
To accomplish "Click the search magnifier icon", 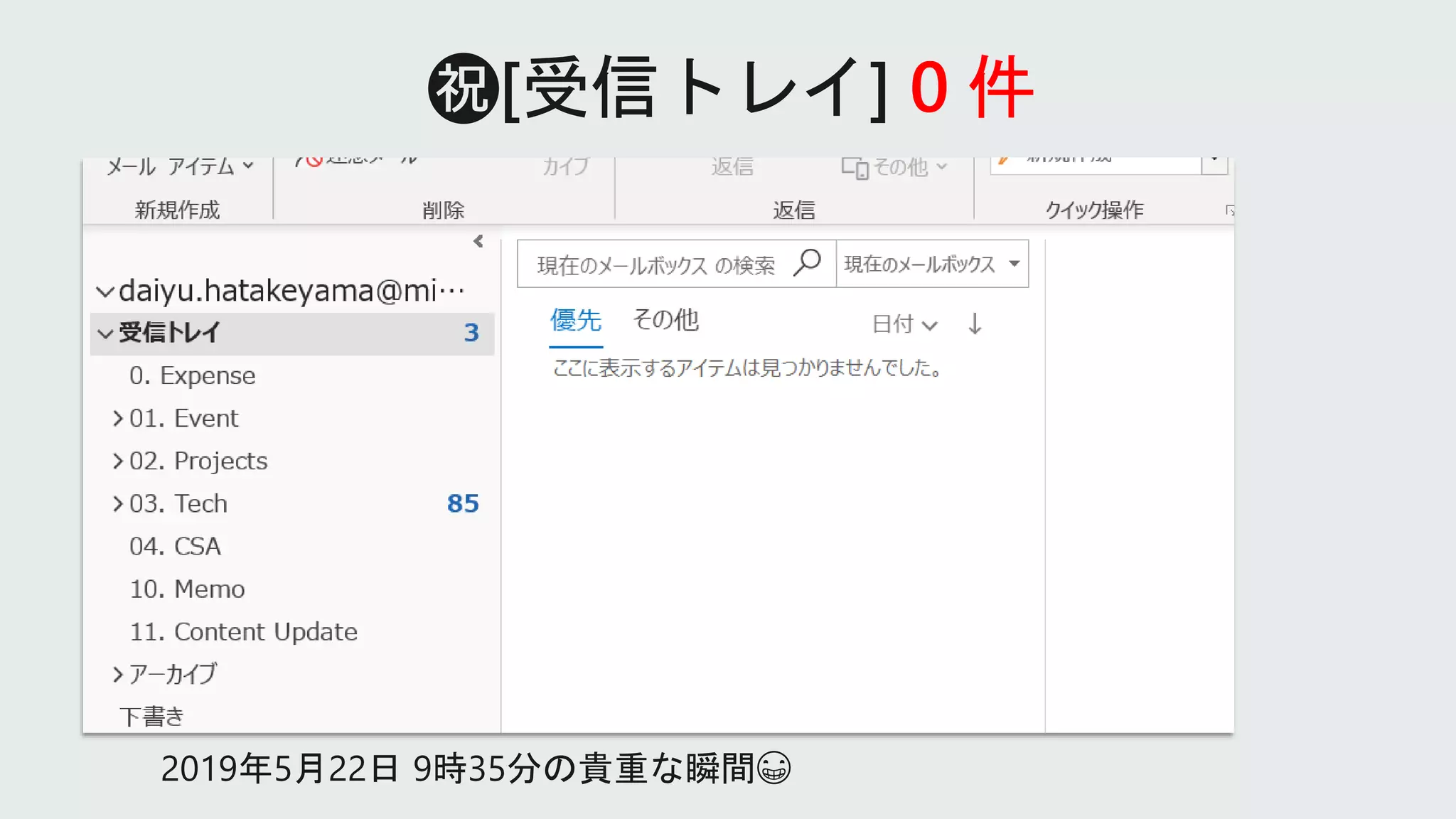I will (x=808, y=262).
